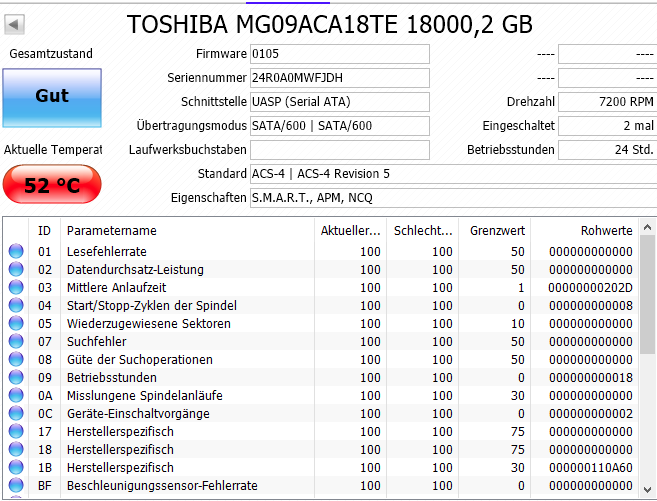Click the vertical scrollbar thumb of the SMART table

[x=647, y=294]
